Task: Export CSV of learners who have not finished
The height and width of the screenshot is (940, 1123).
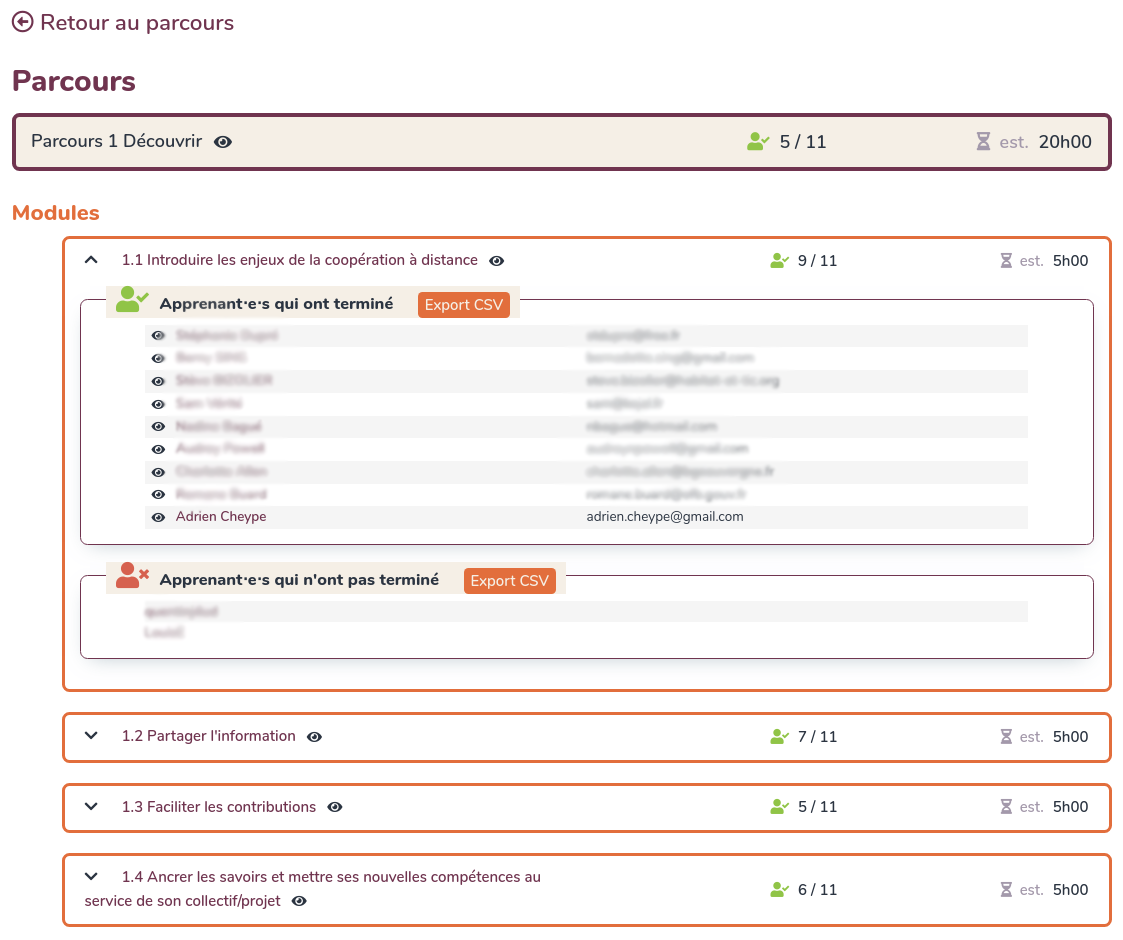Action: 509,581
